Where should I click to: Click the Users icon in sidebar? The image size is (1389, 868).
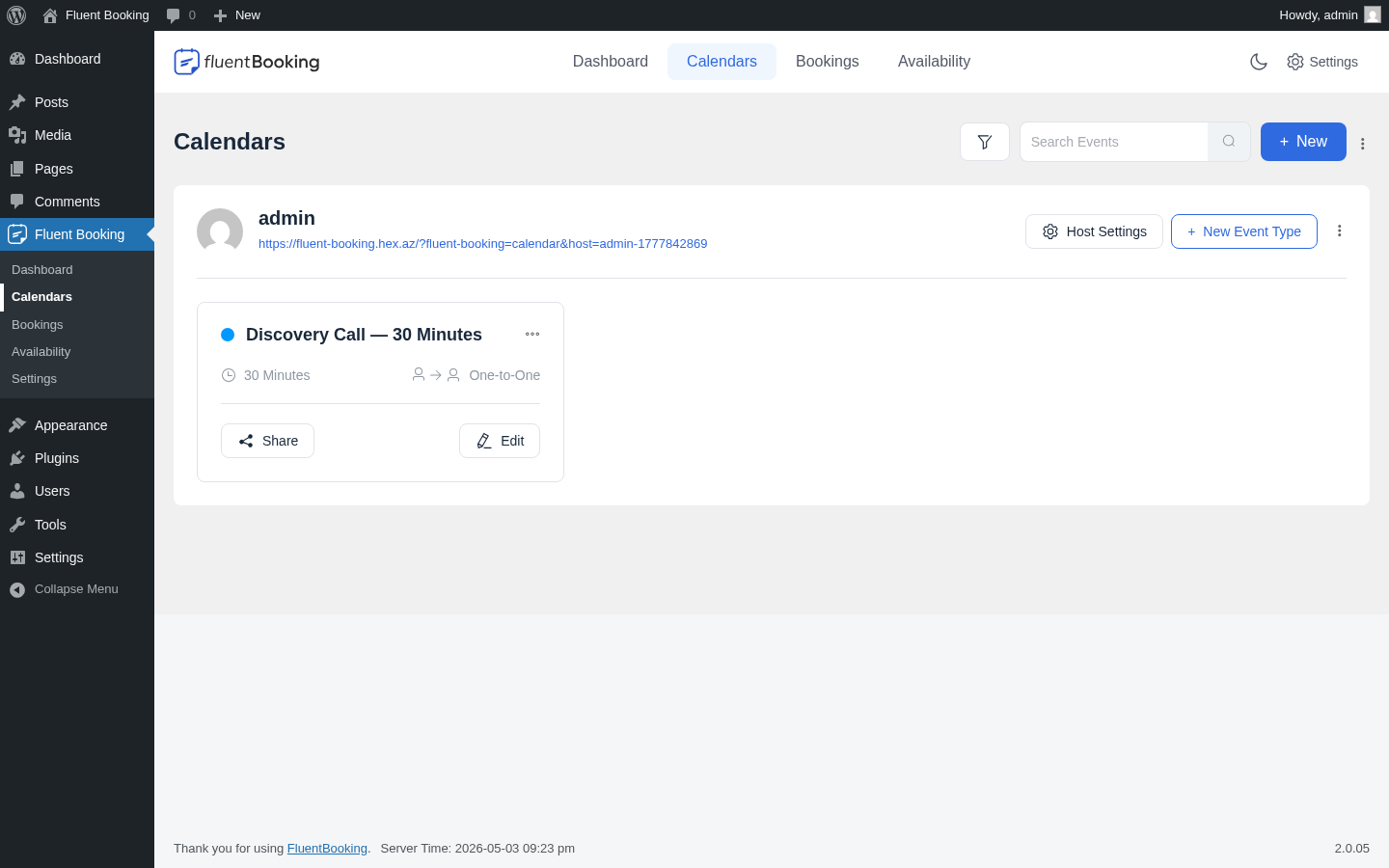pyautogui.click(x=17, y=491)
